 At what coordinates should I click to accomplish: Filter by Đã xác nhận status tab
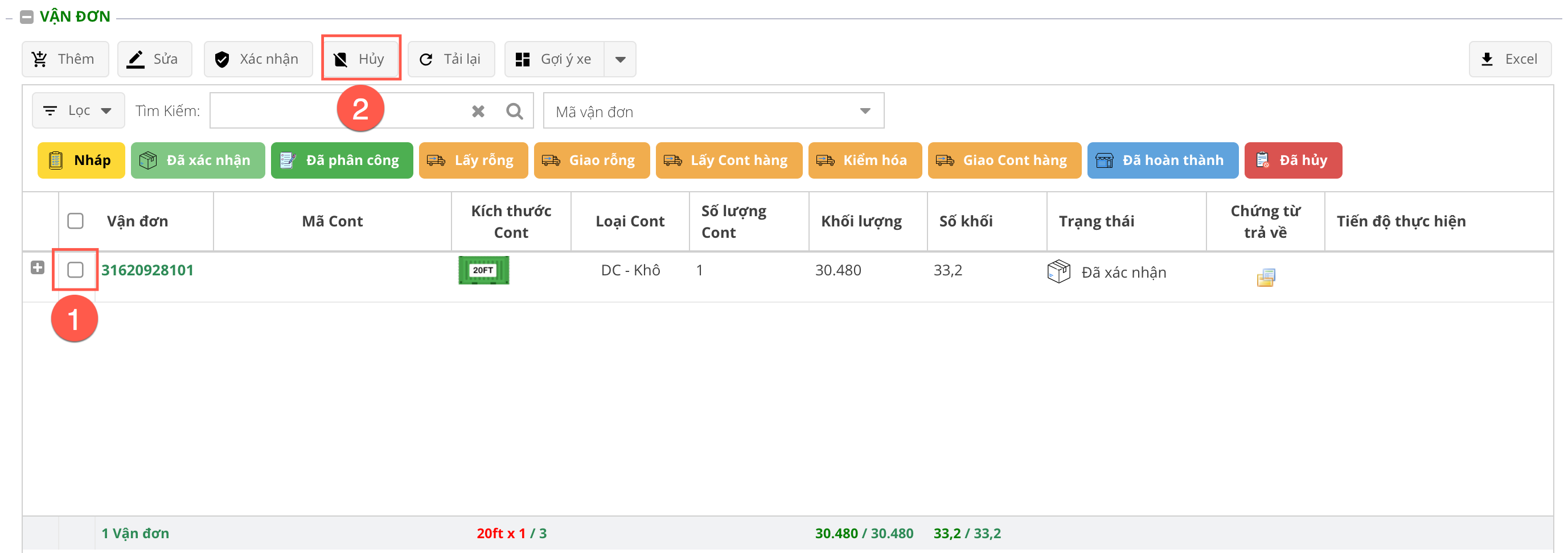click(x=198, y=160)
